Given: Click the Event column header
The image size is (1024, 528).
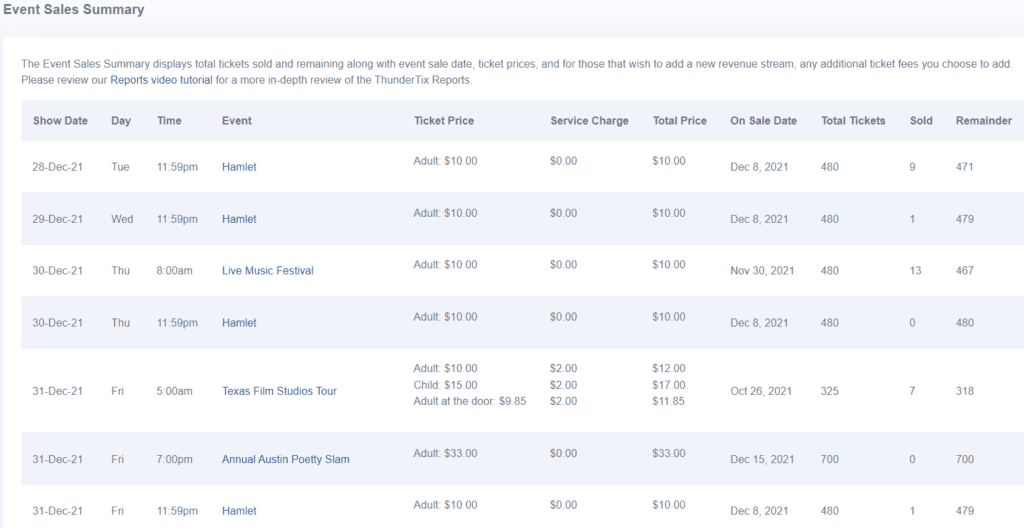Looking at the screenshot, I should [x=237, y=121].
